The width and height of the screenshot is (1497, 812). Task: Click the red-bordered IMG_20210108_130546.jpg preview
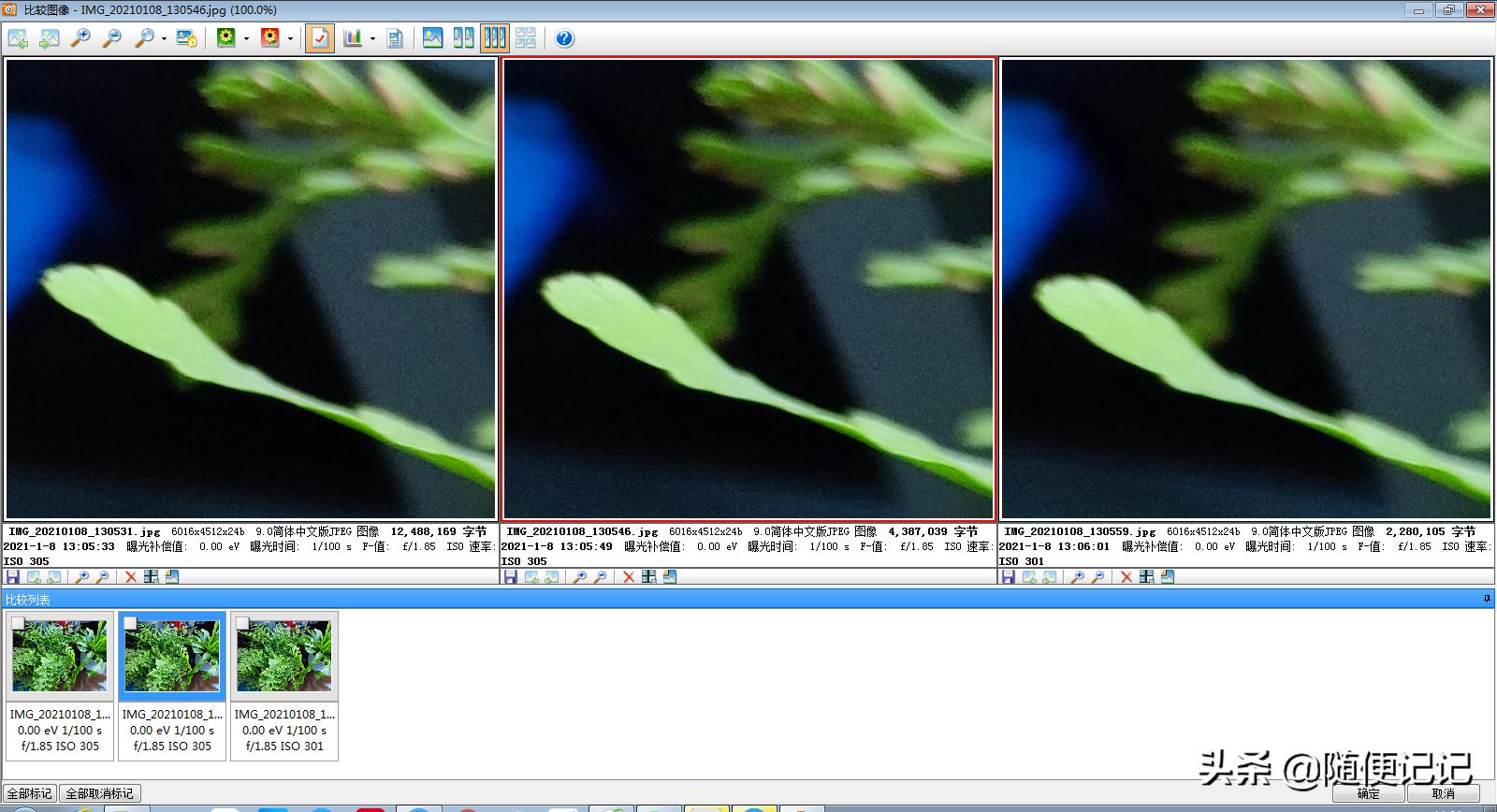click(748, 289)
